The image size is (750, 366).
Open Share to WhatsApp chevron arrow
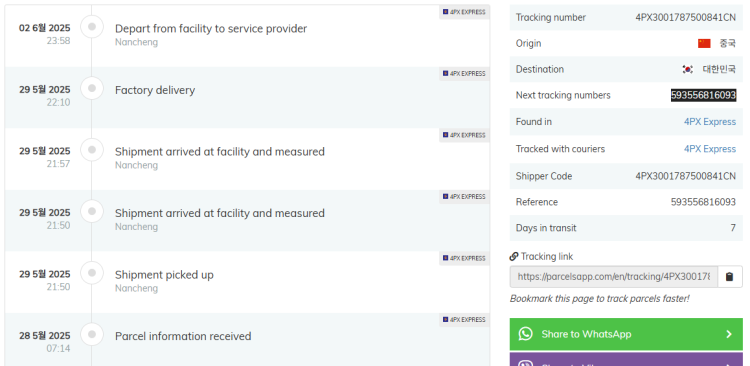tap(729, 334)
